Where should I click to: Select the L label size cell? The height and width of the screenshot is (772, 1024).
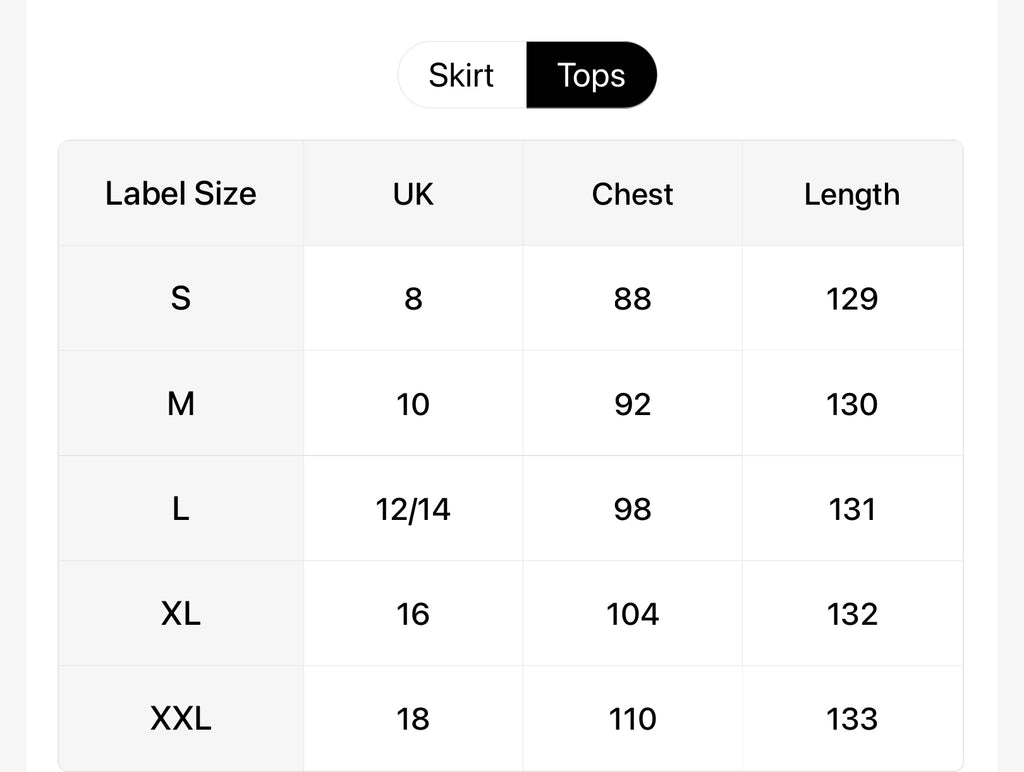pos(181,509)
